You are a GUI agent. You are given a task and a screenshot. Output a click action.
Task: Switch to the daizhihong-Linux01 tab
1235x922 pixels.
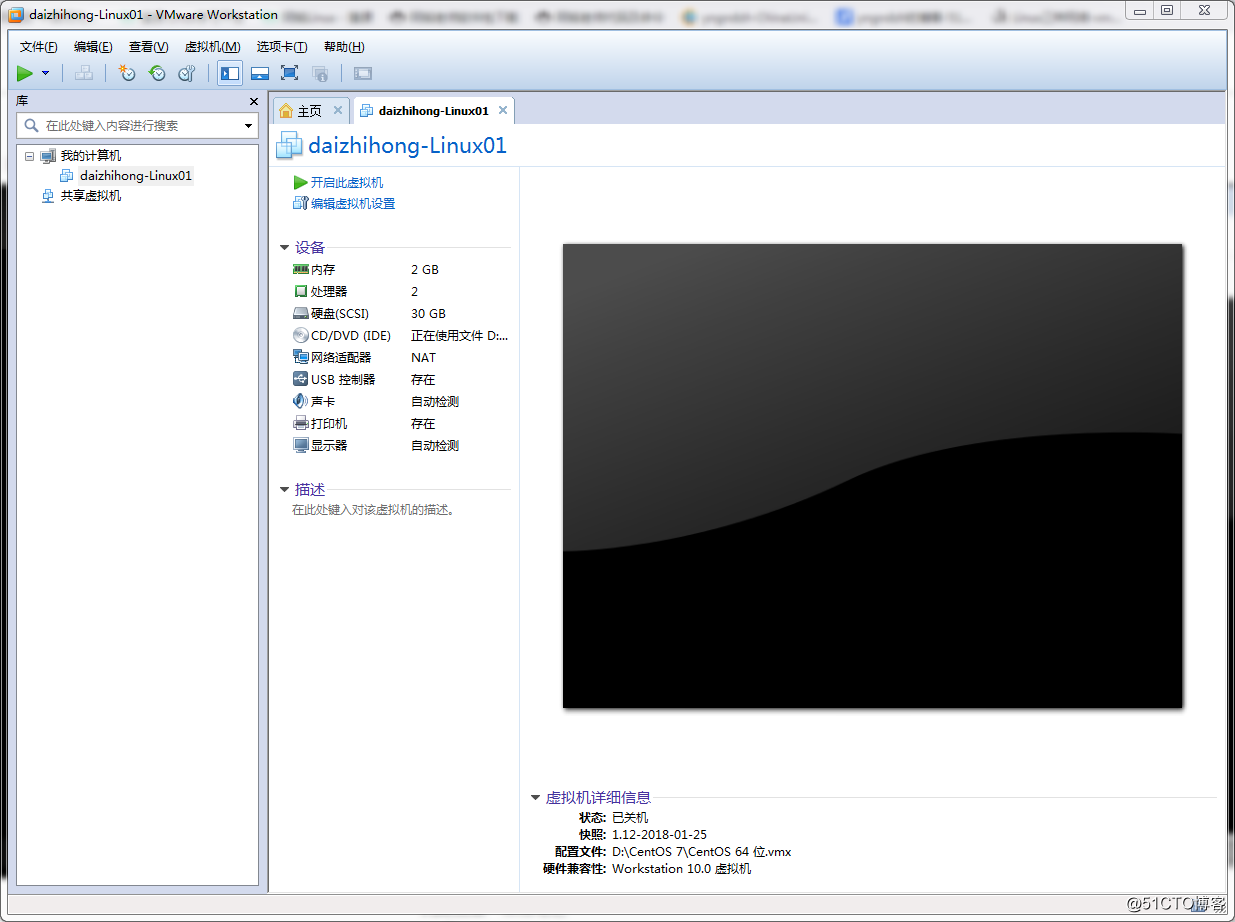(x=434, y=111)
